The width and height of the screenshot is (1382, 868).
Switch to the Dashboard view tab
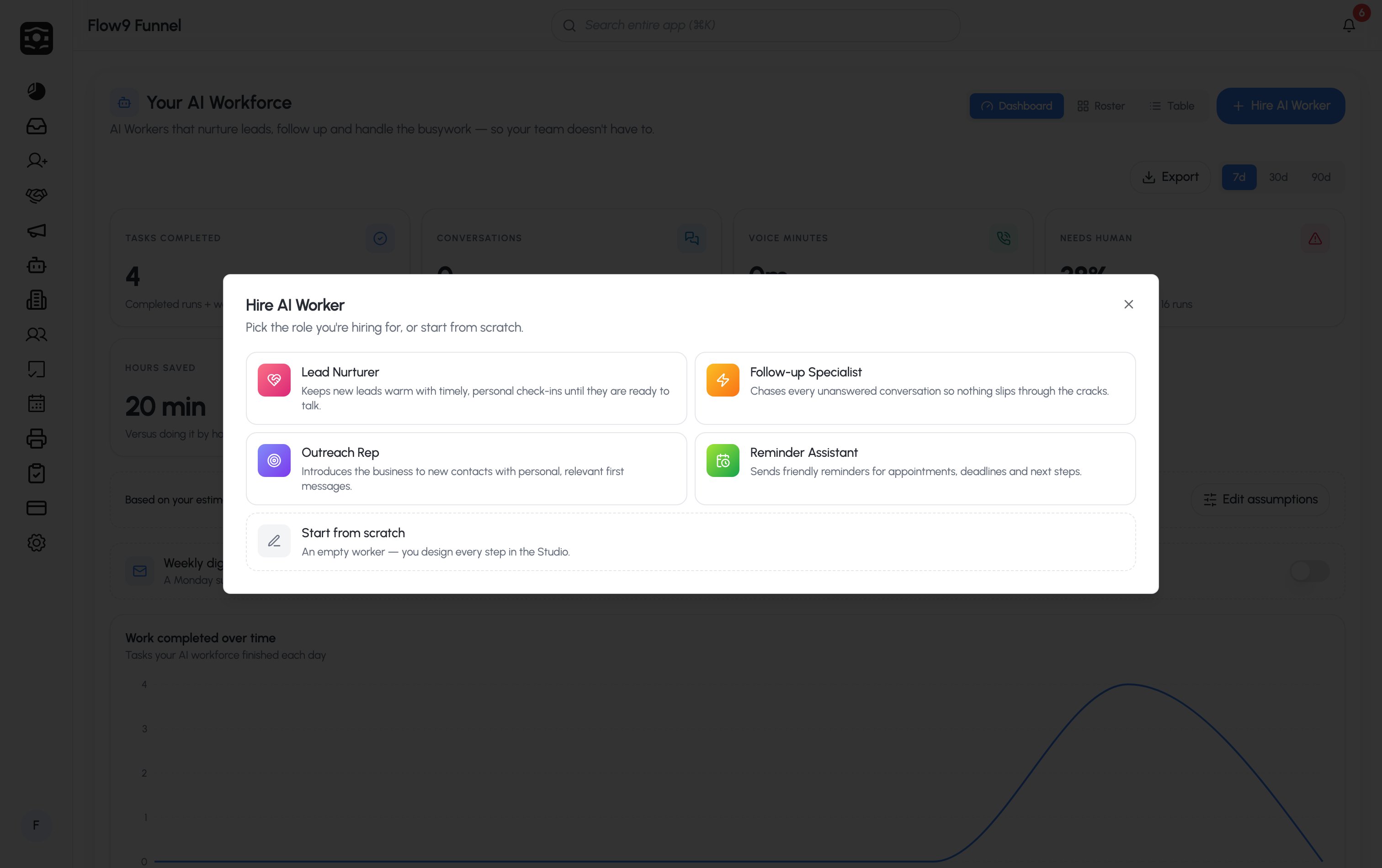(1016, 106)
